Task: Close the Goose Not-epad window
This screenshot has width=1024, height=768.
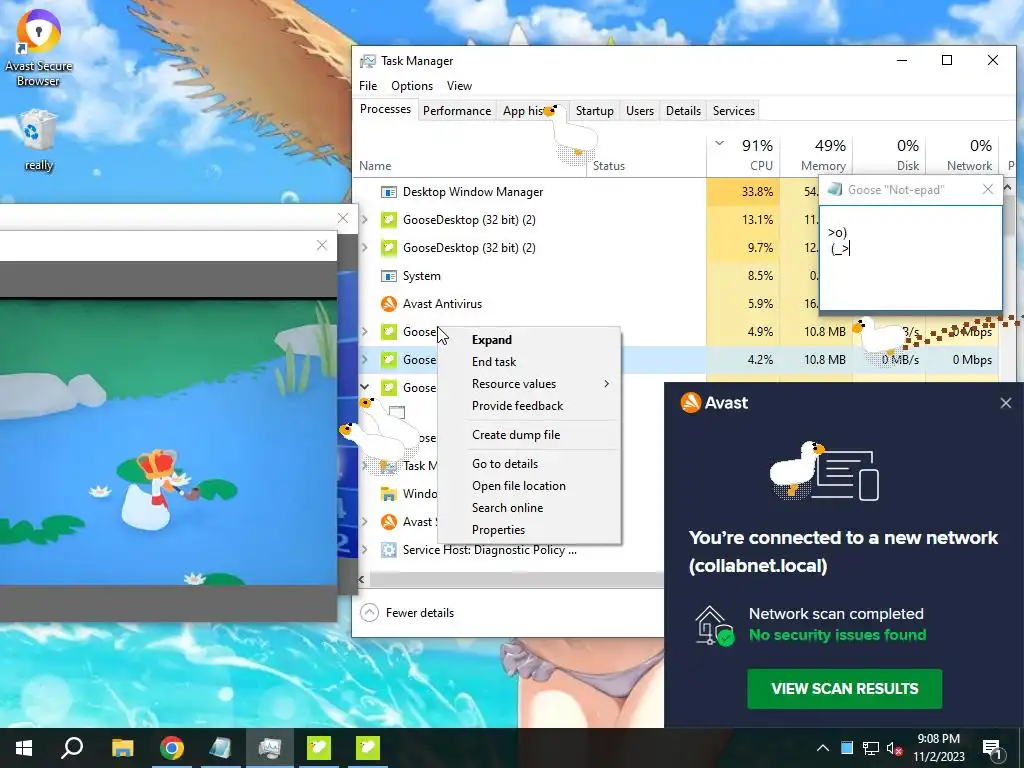Action: [x=988, y=189]
